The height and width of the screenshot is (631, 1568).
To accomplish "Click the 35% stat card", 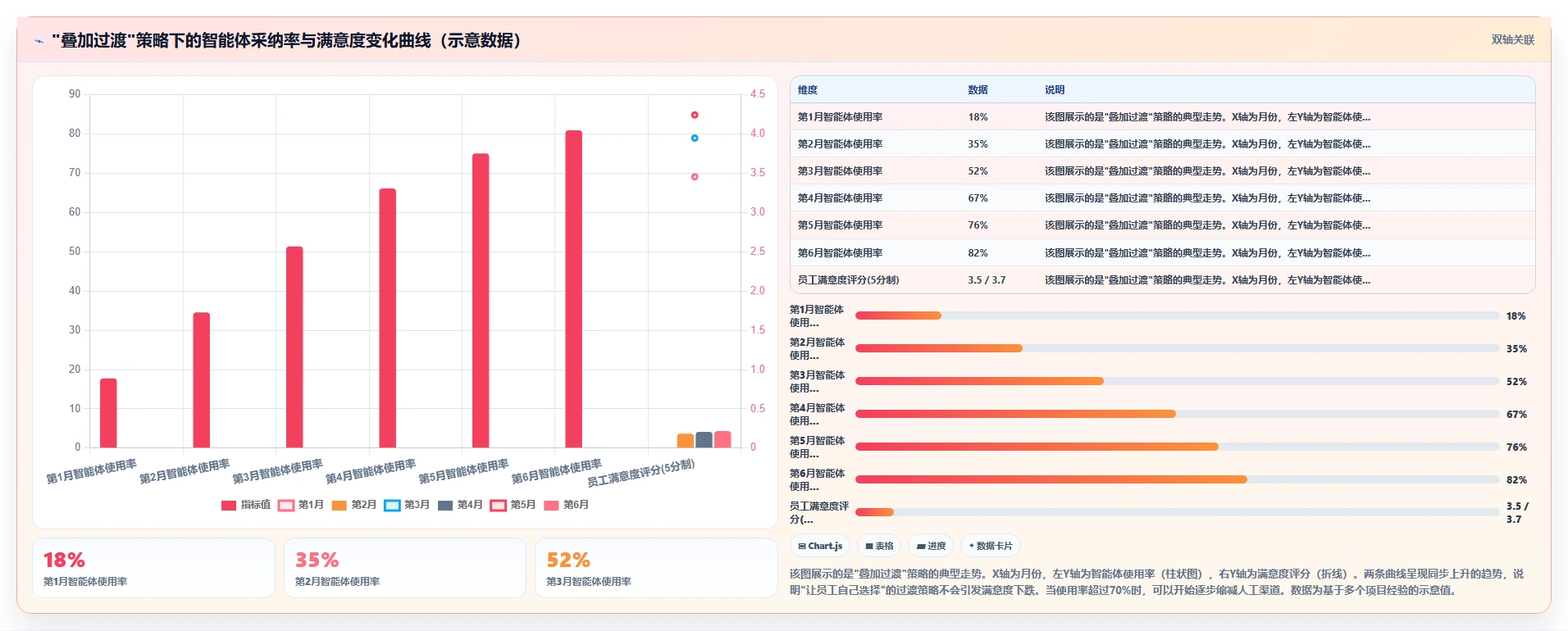I will pyautogui.click(x=405, y=568).
